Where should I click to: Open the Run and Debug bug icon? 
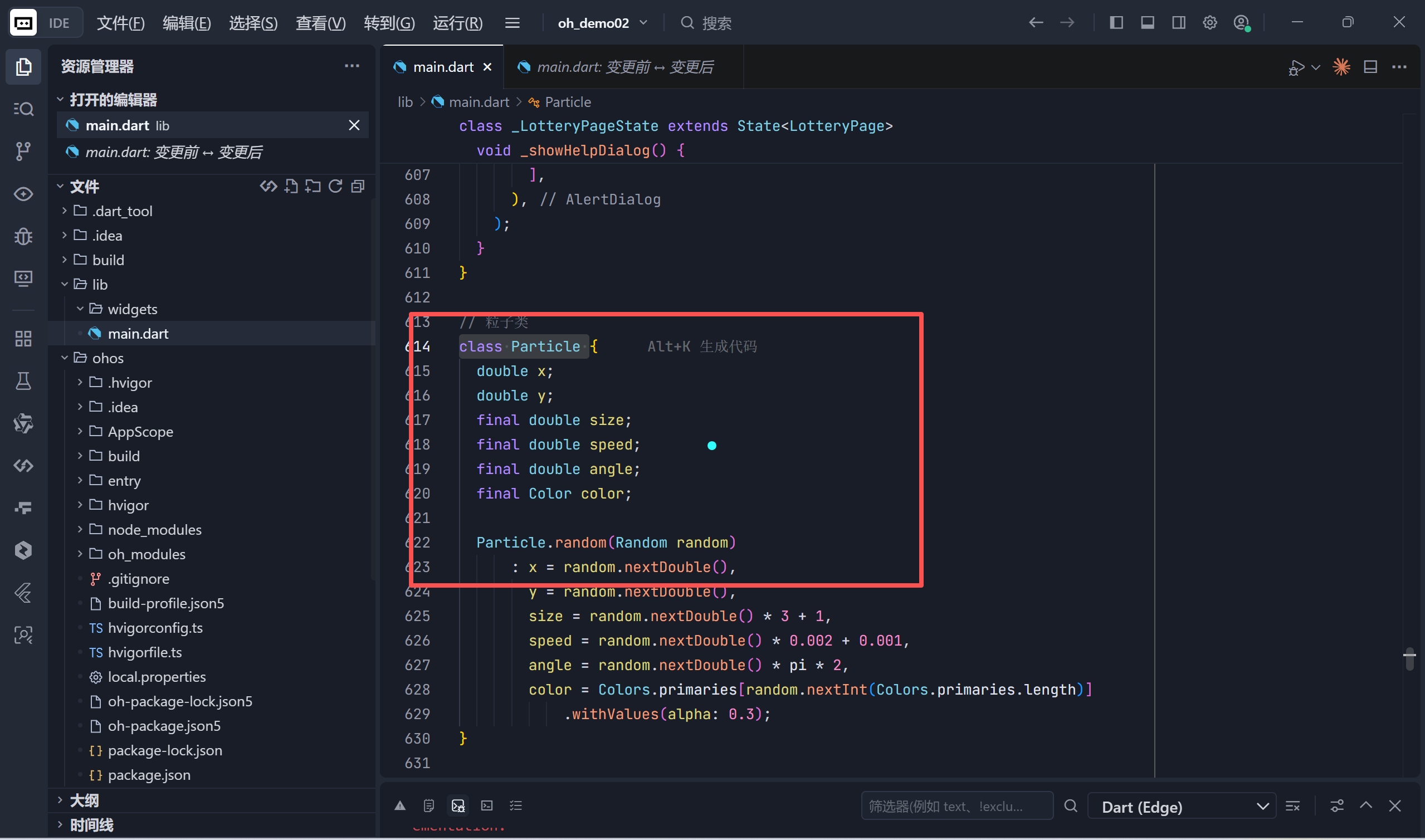(x=23, y=236)
